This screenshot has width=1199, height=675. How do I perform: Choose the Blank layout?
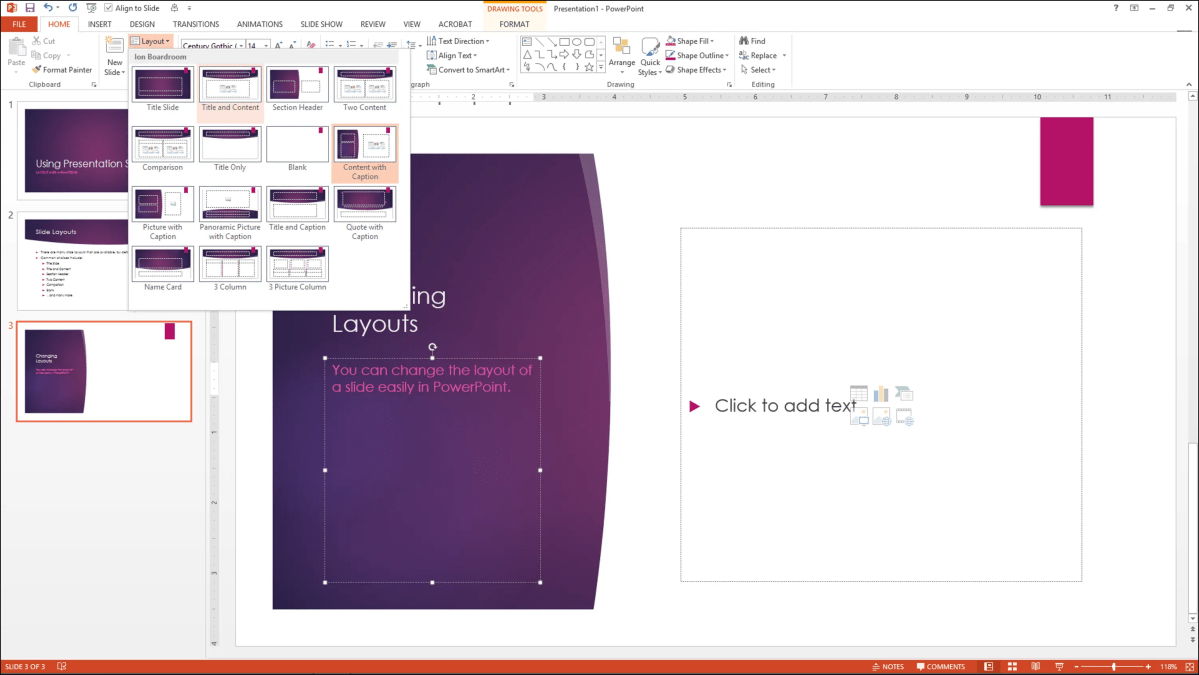coord(297,149)
